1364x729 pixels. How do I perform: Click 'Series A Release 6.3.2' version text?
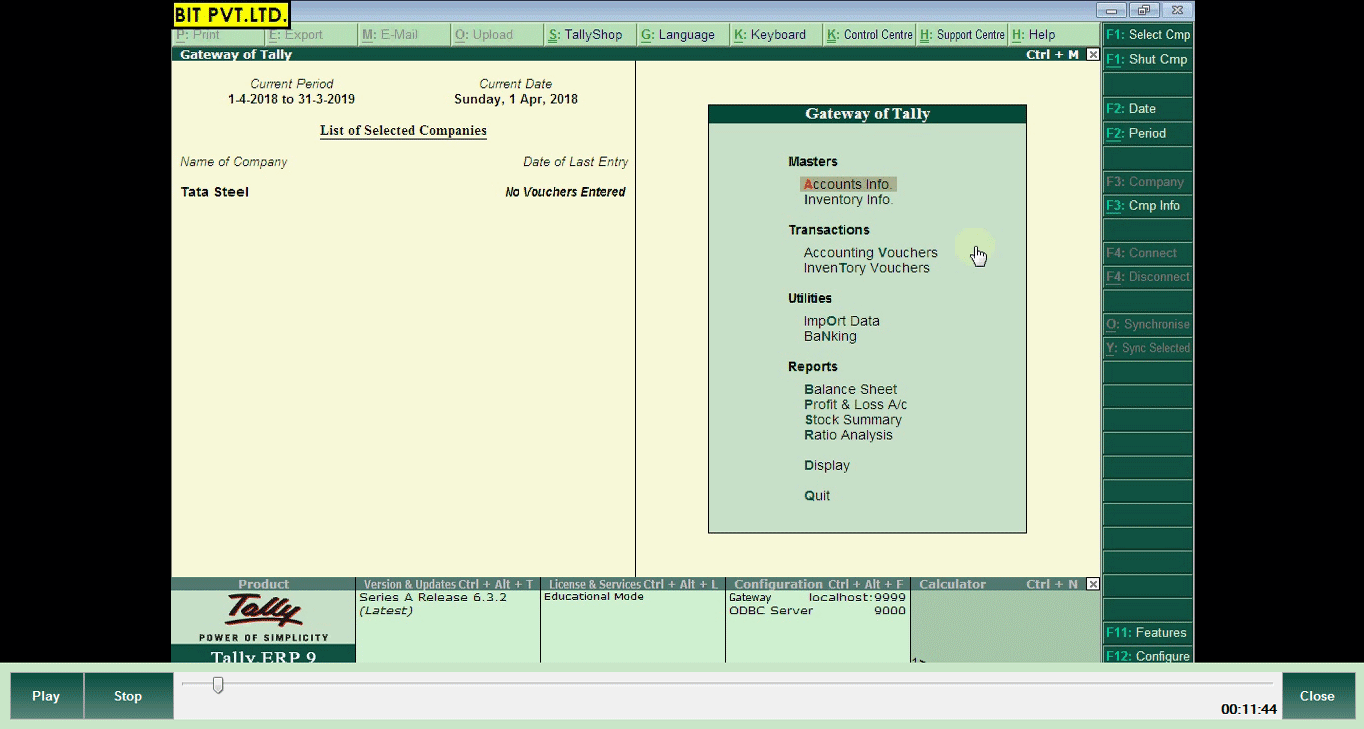click(433, 597)
